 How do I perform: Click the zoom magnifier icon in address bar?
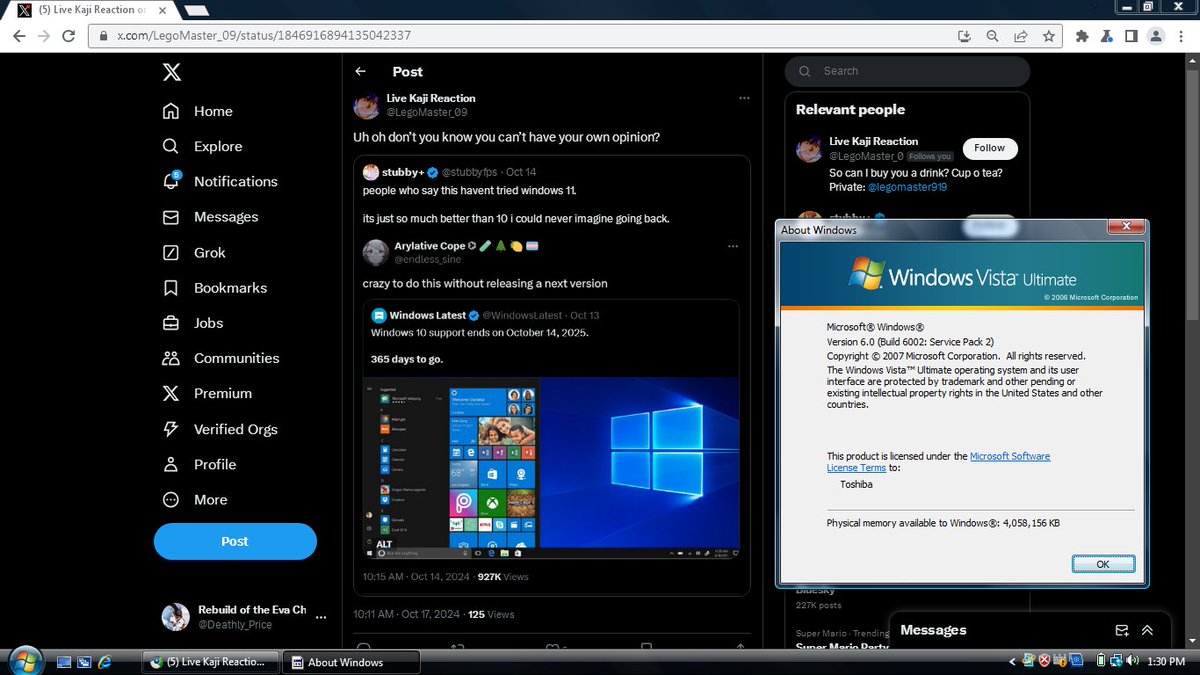click(992, 35)
